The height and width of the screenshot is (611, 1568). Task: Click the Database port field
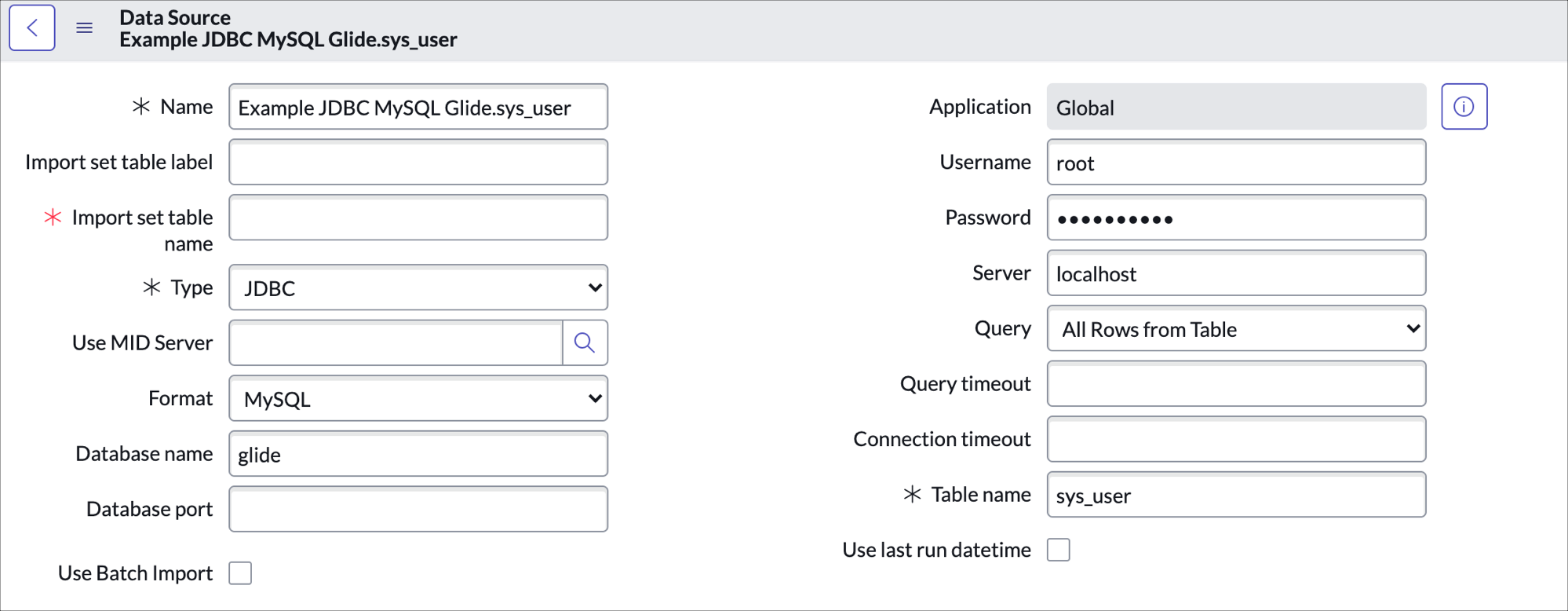pyautogui.click(x=418, y=509)
